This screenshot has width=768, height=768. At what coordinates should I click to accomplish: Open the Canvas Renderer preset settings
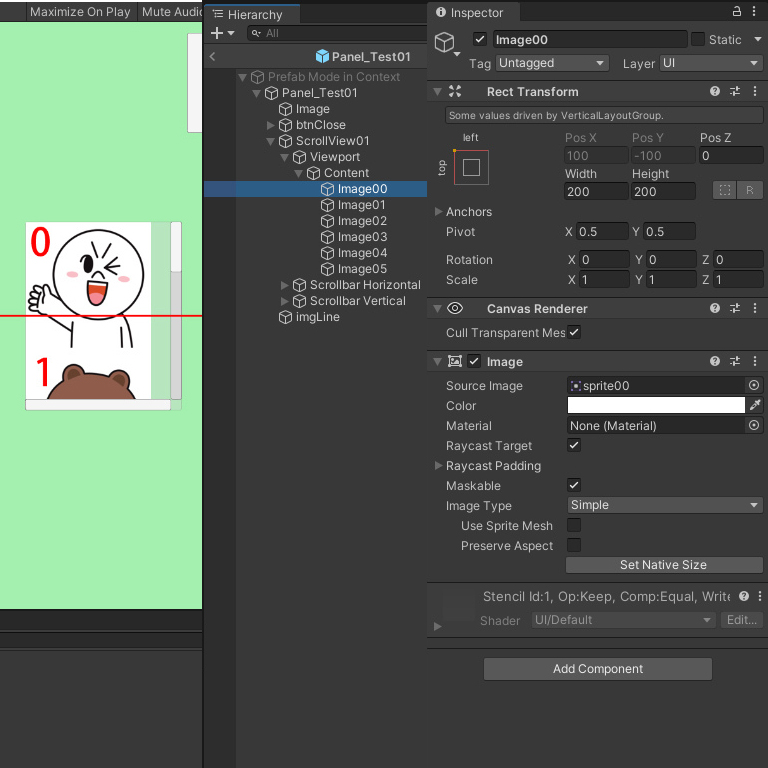735,308
